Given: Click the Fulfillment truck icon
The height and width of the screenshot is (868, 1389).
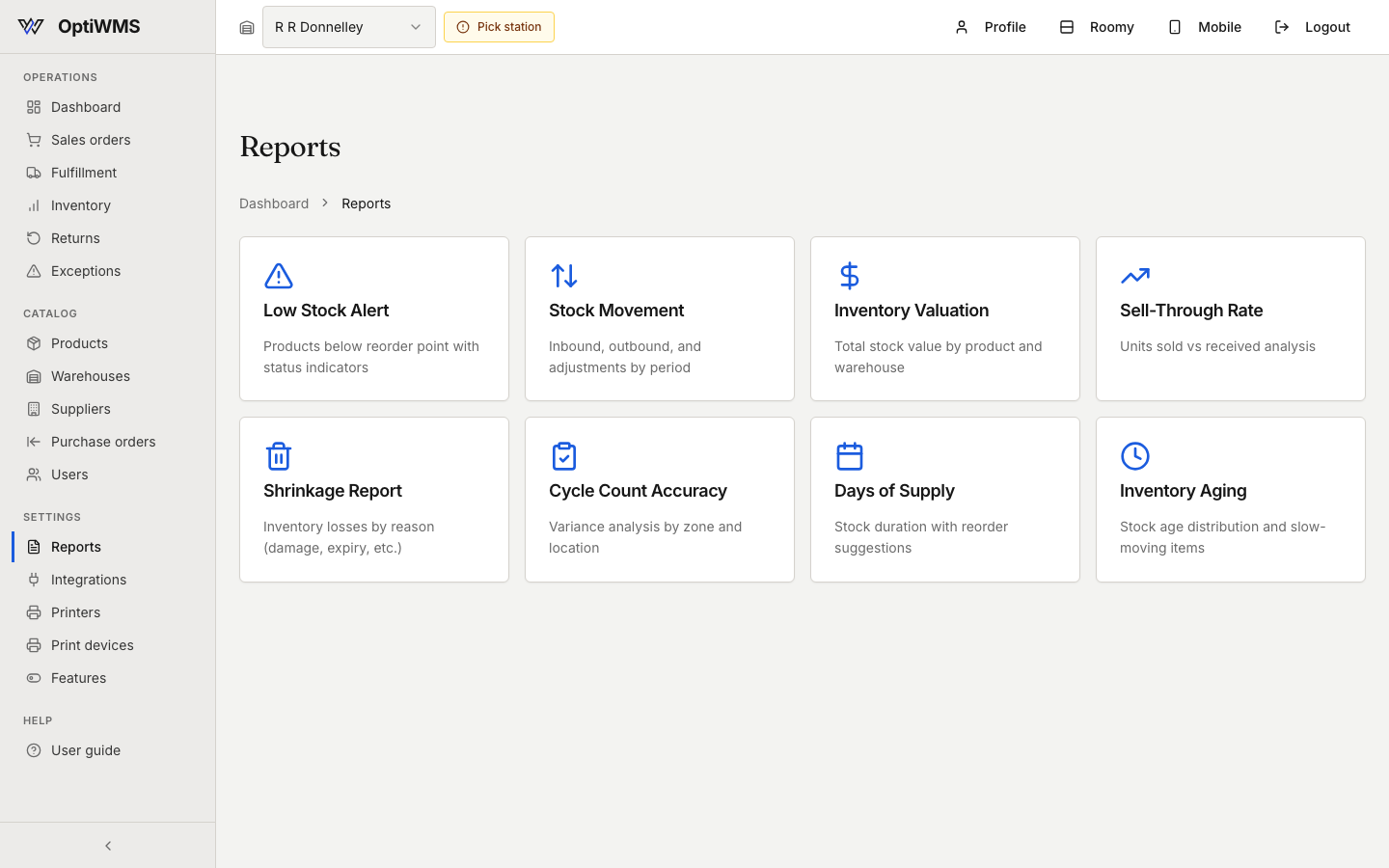Looking at the screenshot, I should tap(34, 173).
